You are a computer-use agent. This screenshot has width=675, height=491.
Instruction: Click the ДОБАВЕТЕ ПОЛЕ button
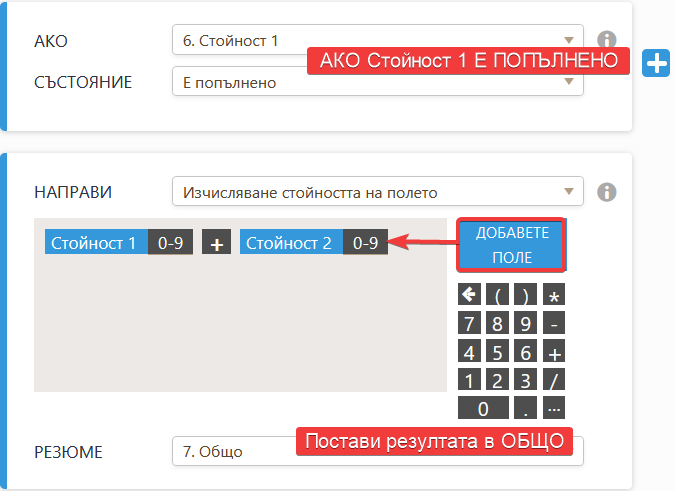(x=512, y=244)
